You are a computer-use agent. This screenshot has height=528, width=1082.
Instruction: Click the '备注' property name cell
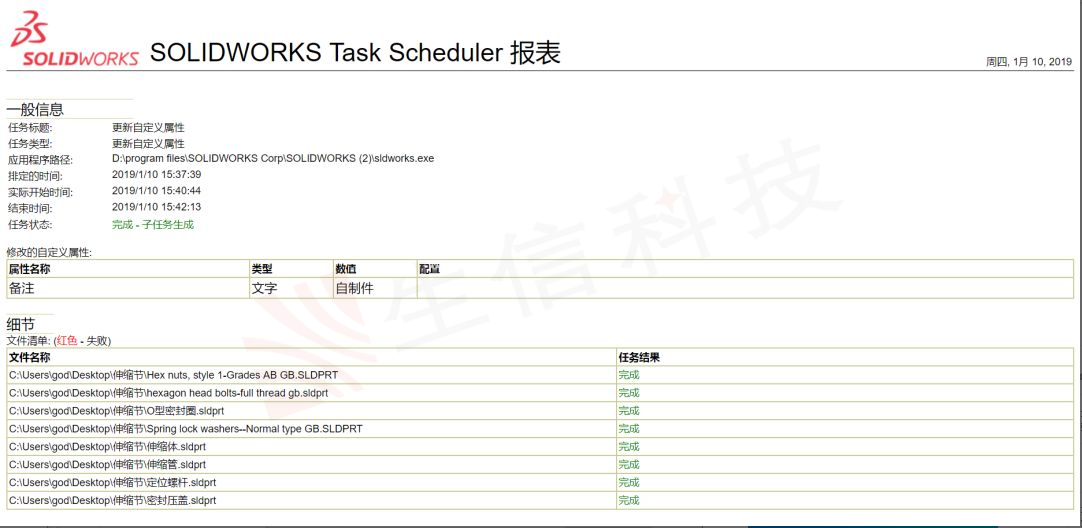click(128, 288)
